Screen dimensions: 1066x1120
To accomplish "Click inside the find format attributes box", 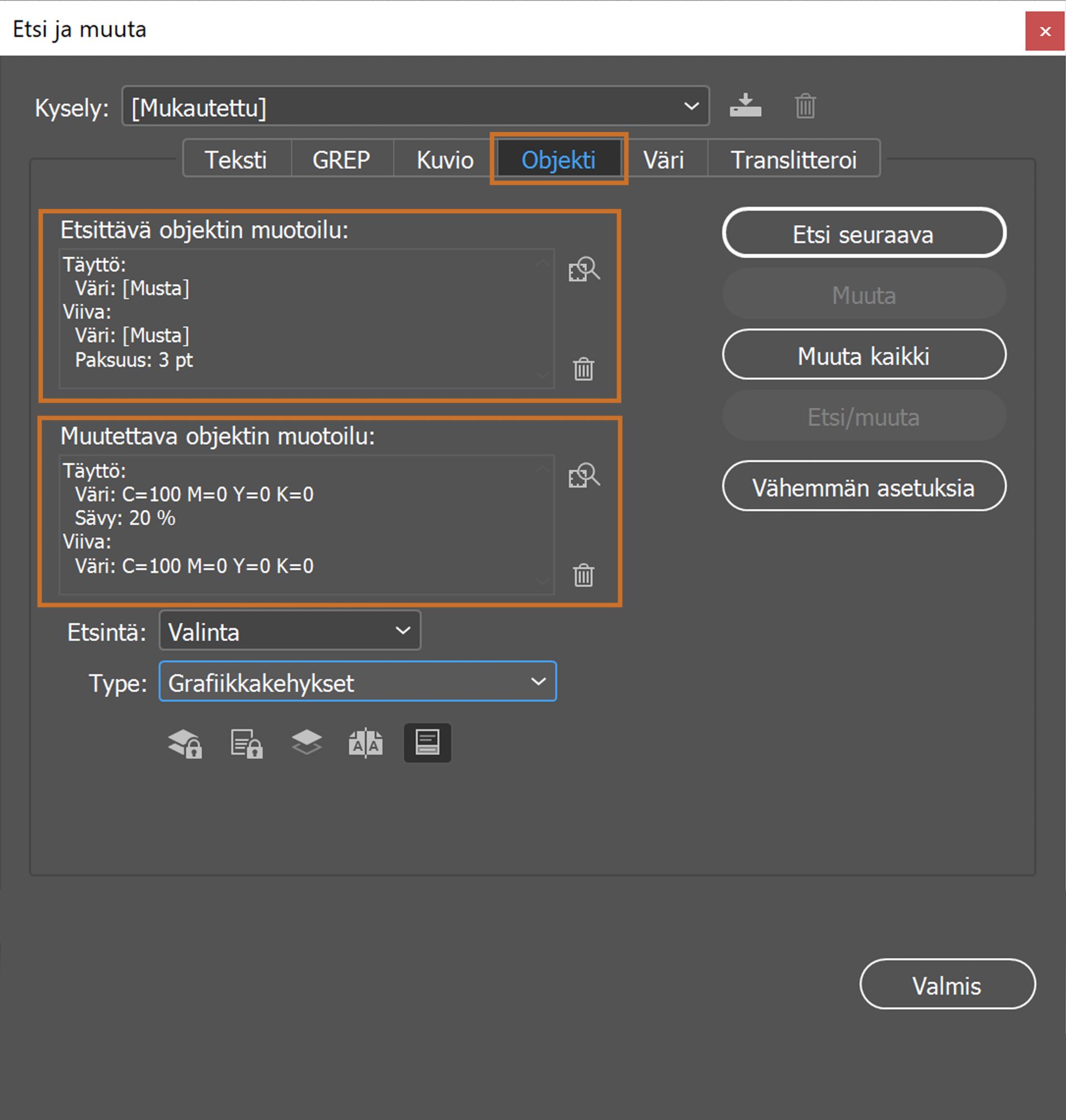I will (307, 318).
